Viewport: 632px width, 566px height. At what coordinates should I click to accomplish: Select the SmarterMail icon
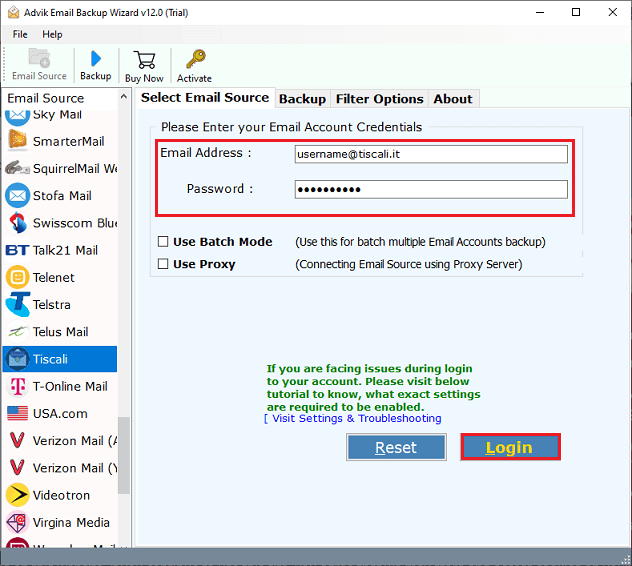pyautogui.click(x=17, y=139)
